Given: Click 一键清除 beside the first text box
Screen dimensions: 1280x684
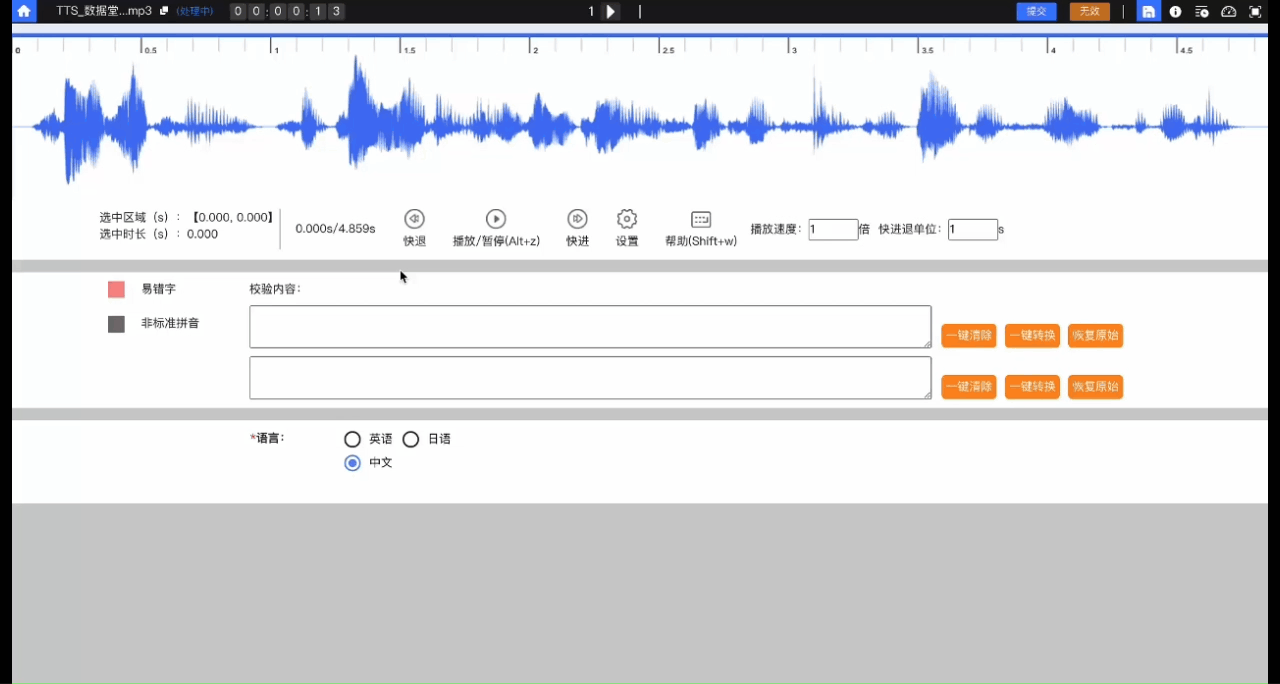Looking at the screenshot, I should pyautogui.click(x=969, y=336).
